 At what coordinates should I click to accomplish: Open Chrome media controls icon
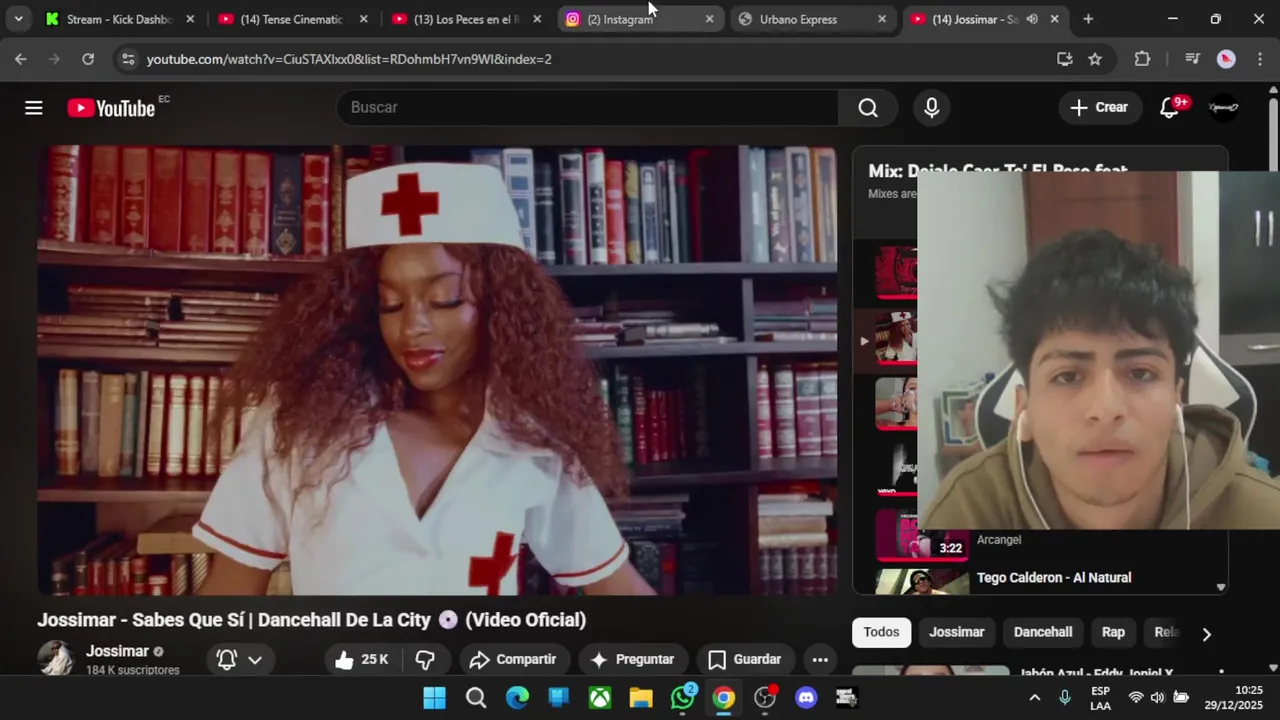1192,59
